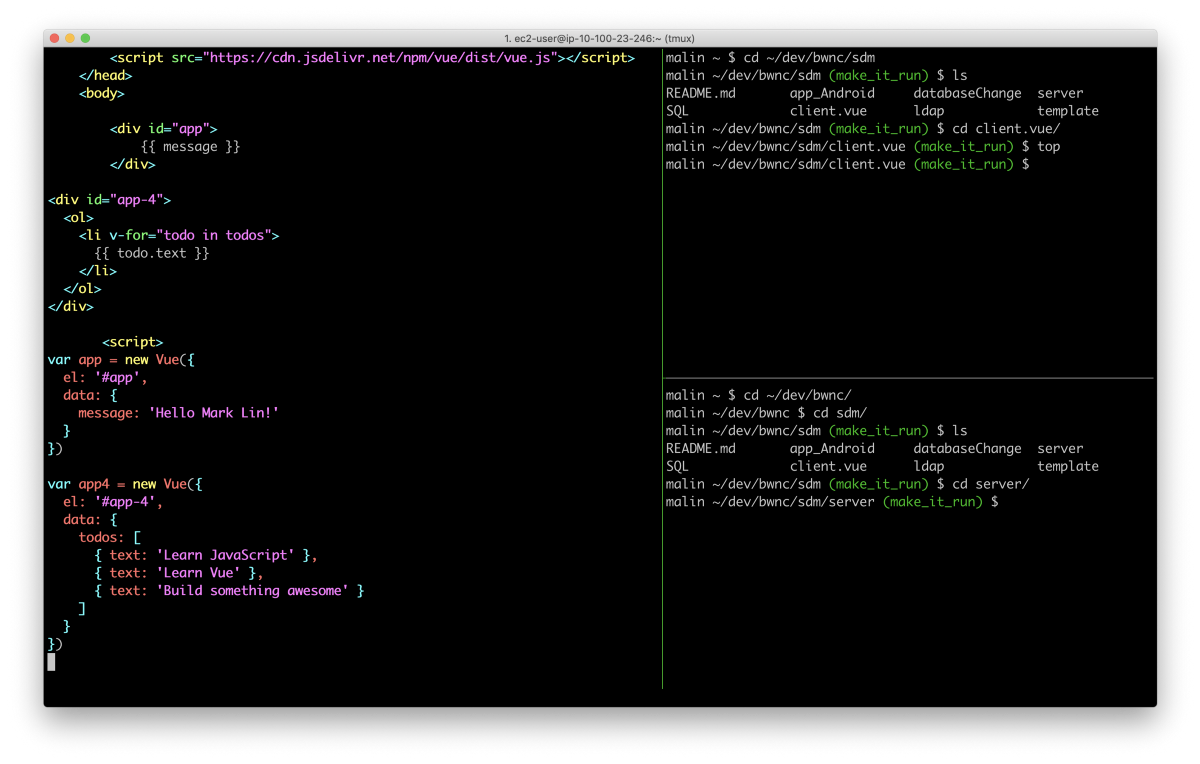1200x764 pixels.
Task: Click the 'cd ~/dev/bwnc/sdm' command
Action: (810, 58)
